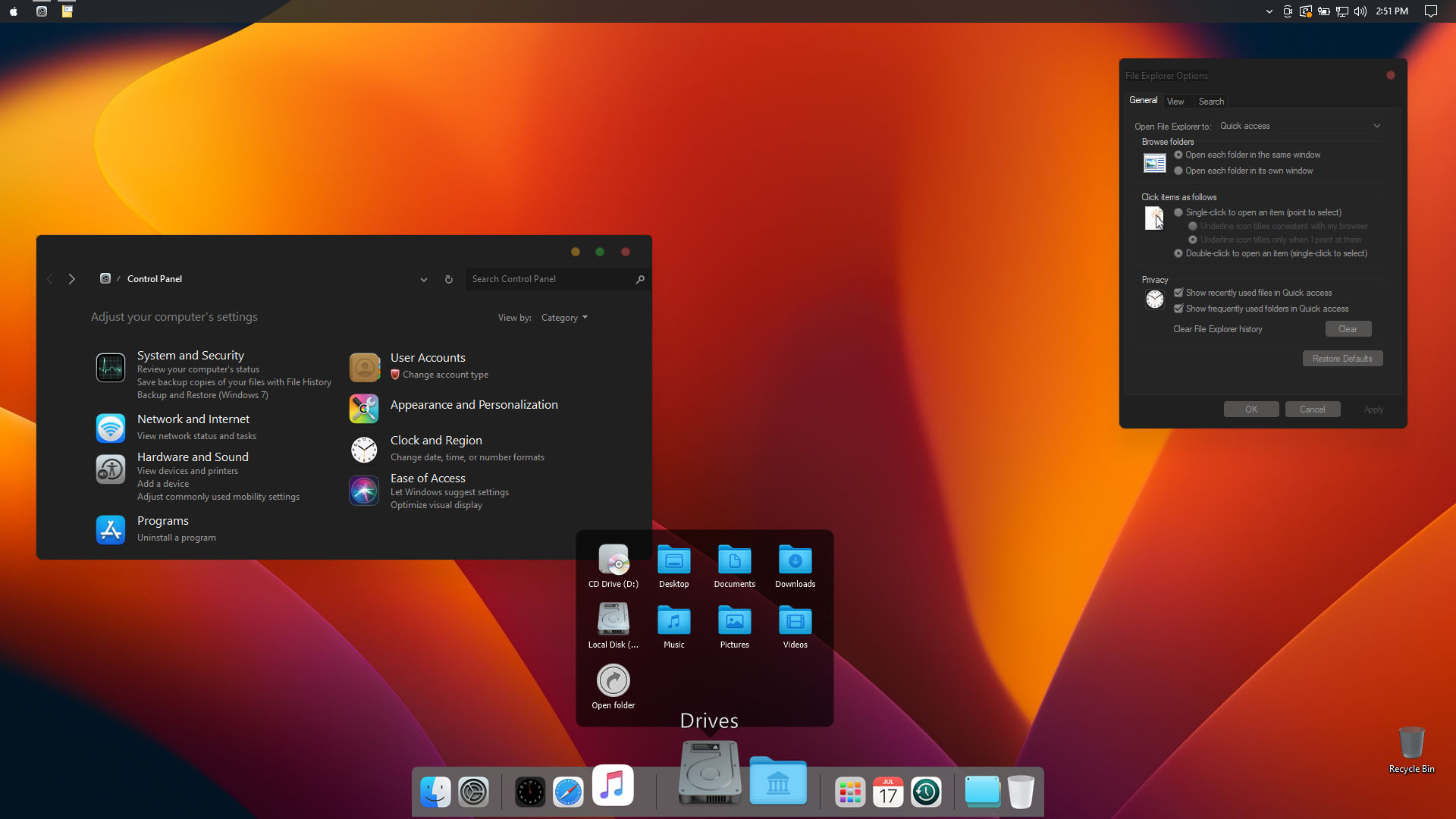Switch to the View tab in Options

coord(1175,102)
